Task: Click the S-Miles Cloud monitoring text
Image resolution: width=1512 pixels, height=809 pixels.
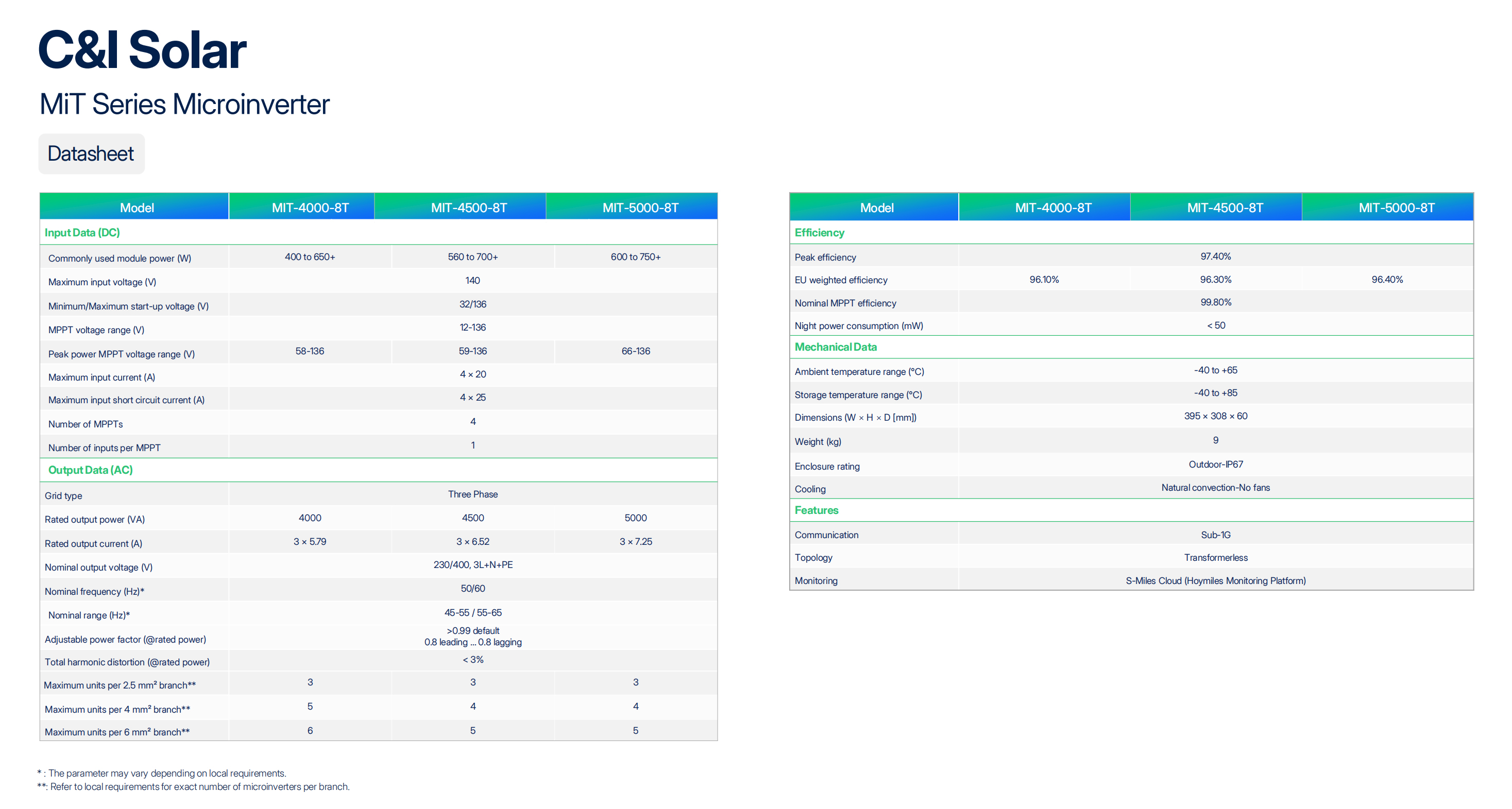Action: pos(1215,580)
